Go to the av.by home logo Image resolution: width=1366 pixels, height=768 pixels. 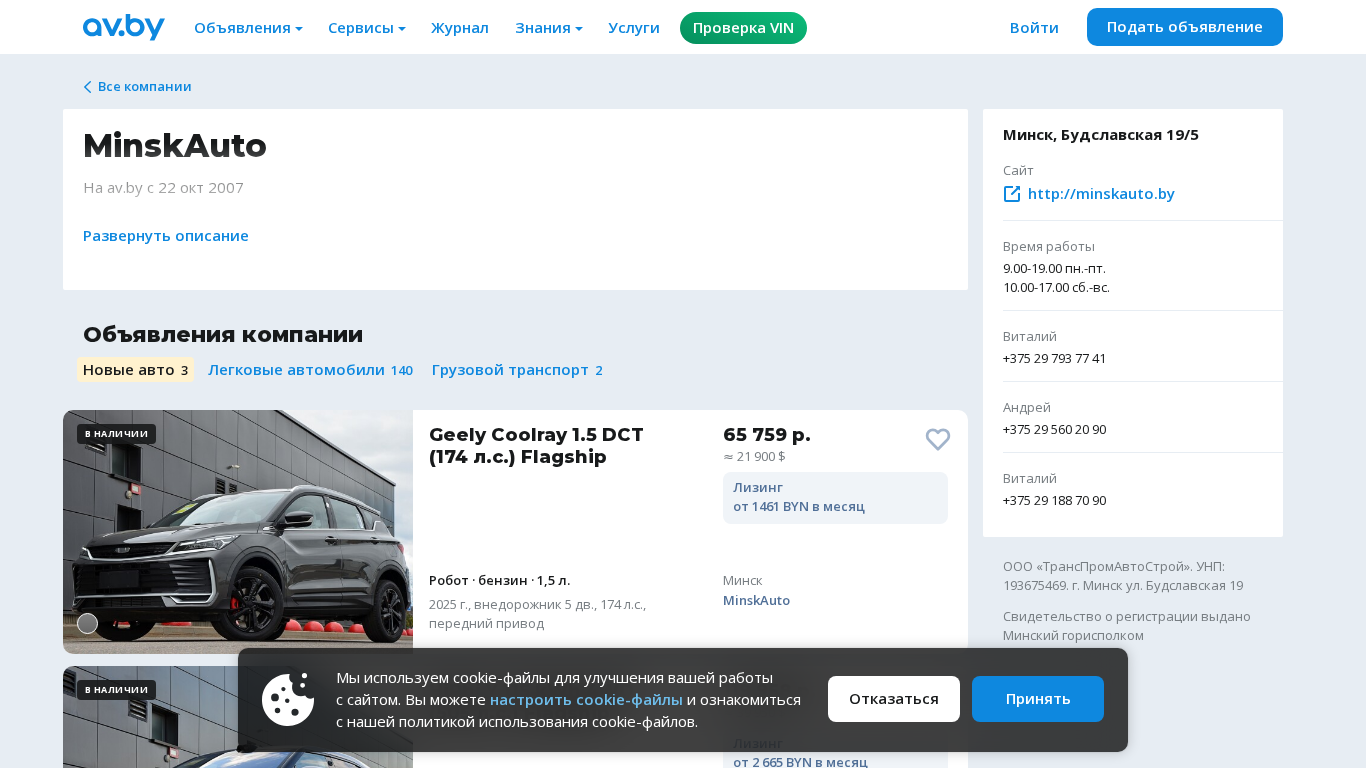point(124,27)
